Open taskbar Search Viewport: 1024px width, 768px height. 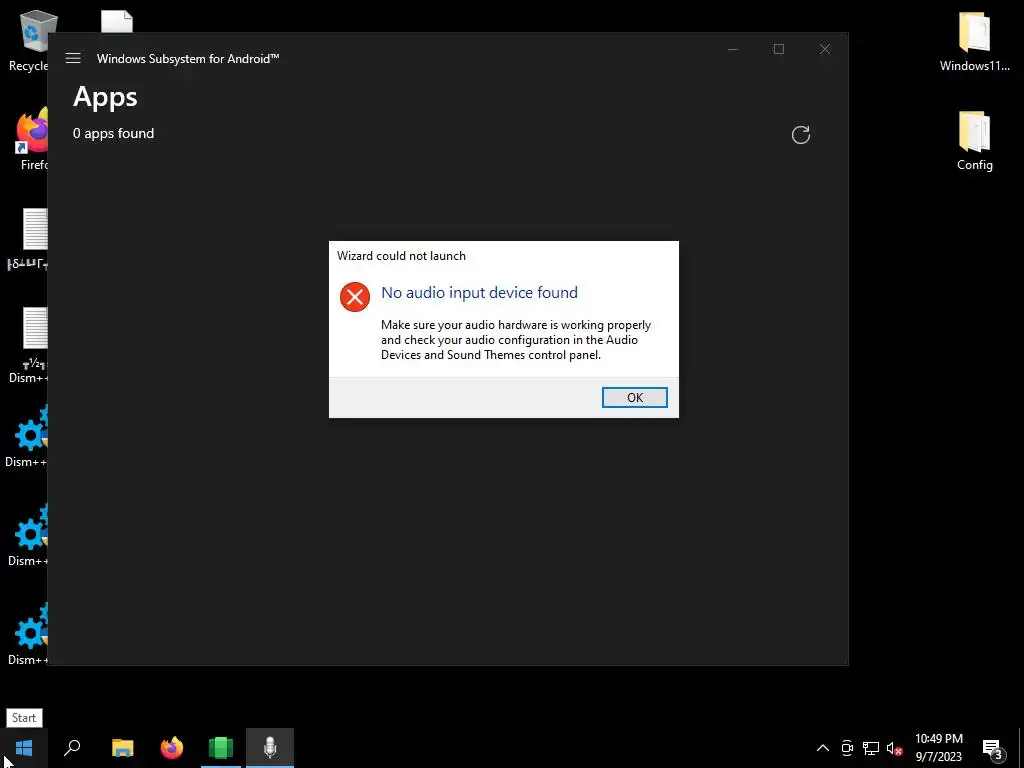click(72, 748)
